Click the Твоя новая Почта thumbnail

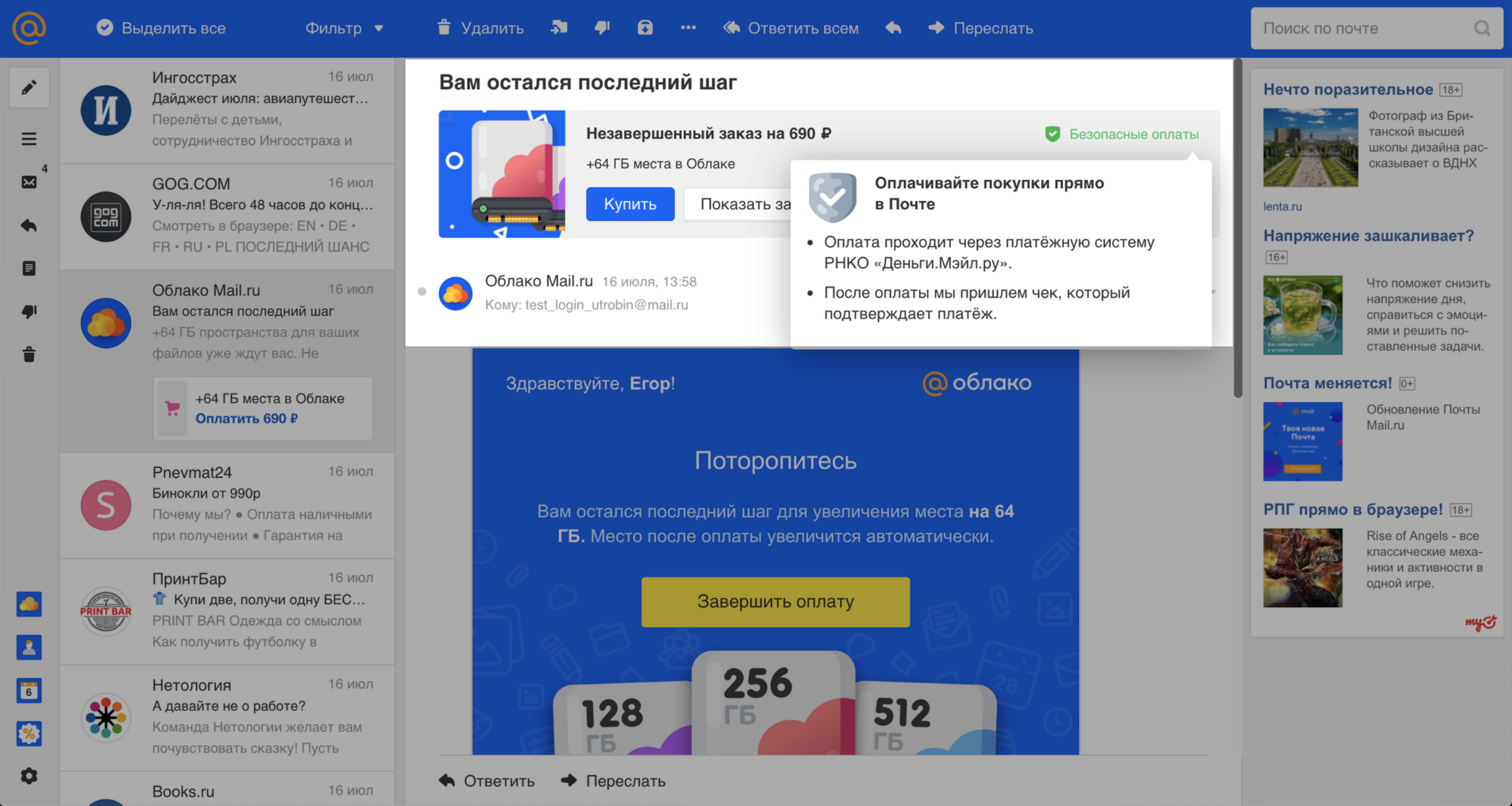(1302, 441)
